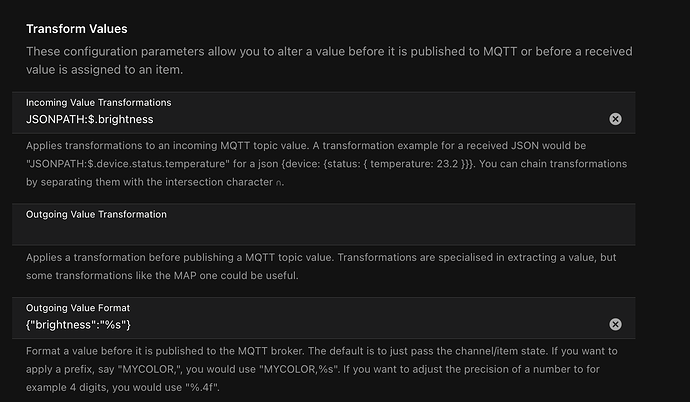Image resolution: width=690 pixels, height=402 pixels.
Task: Clear the Outgoing Value Format field
Action: [x=615, y=324]
